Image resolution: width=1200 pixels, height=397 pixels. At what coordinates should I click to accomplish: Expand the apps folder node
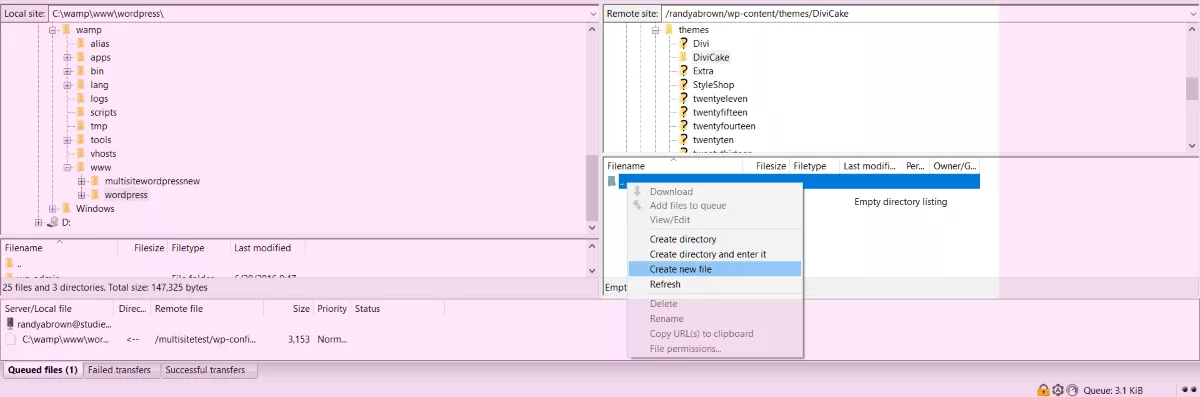pyautogui.click(x=68, y=58)
